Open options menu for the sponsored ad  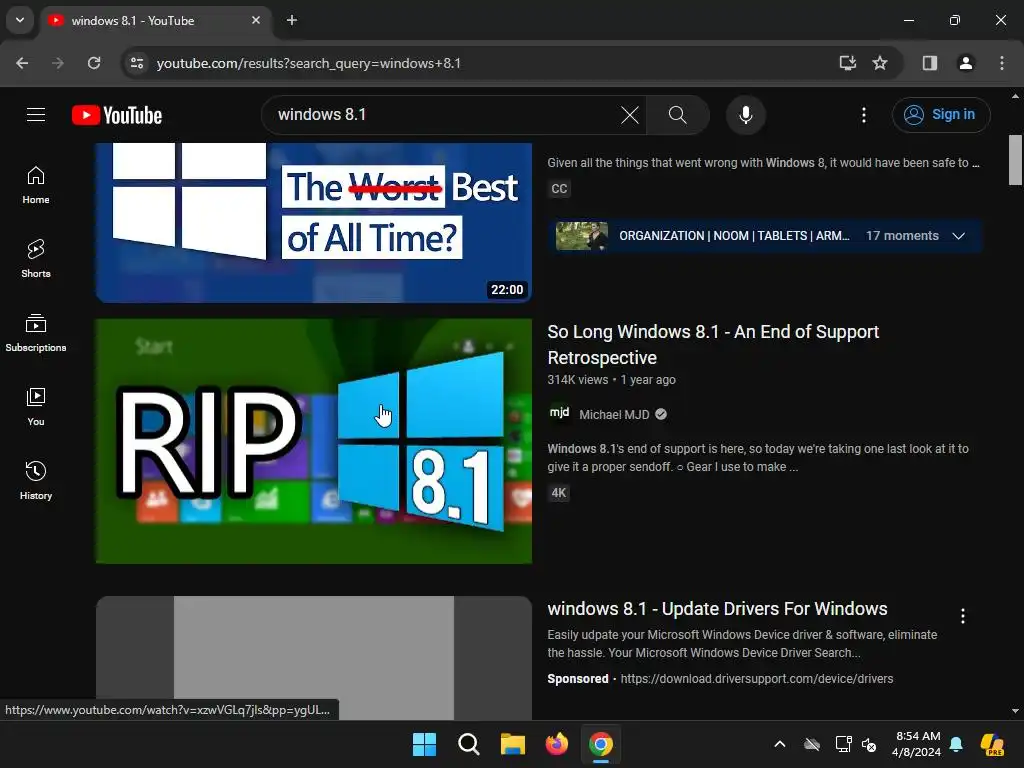(963, 616)
